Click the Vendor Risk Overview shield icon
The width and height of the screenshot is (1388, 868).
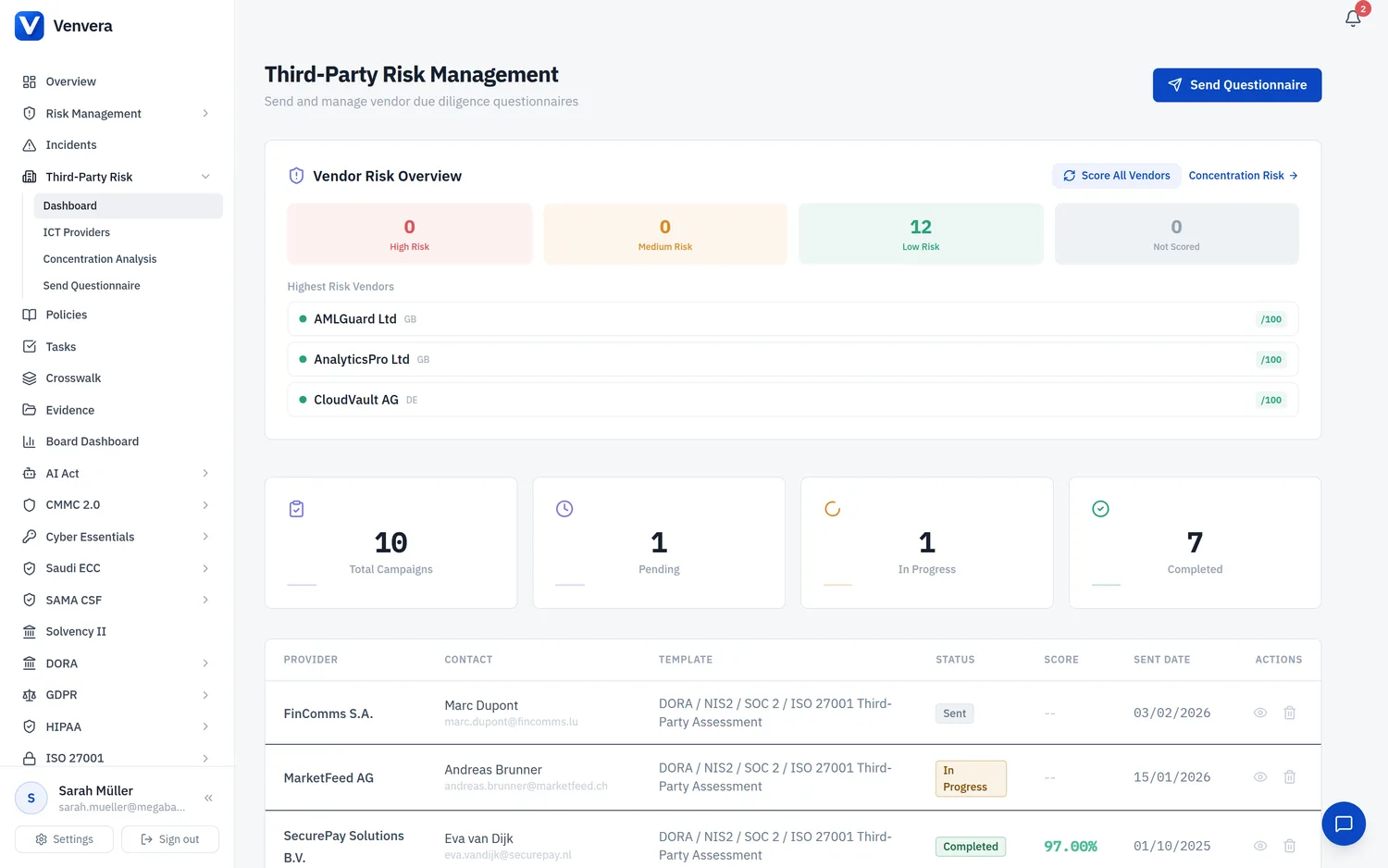296,176
